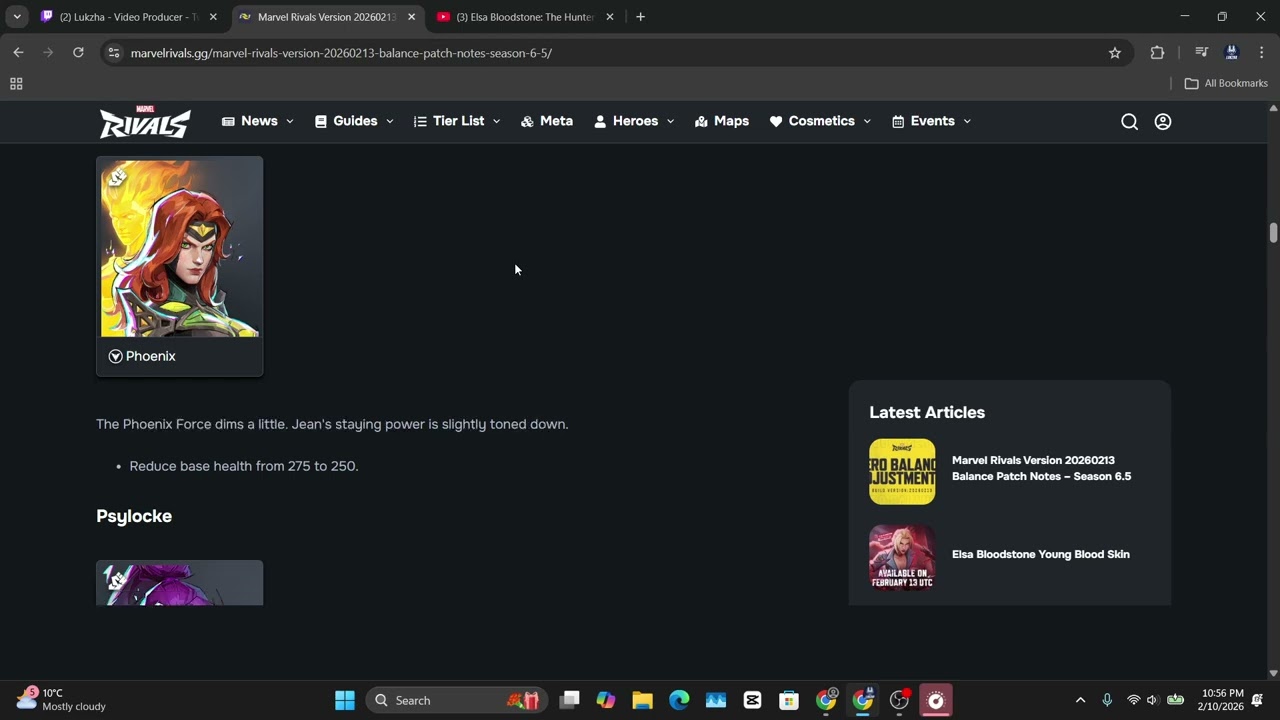
Task: Launch Microsoft Edge from the taskbar
Action: (x=679, y=700)
